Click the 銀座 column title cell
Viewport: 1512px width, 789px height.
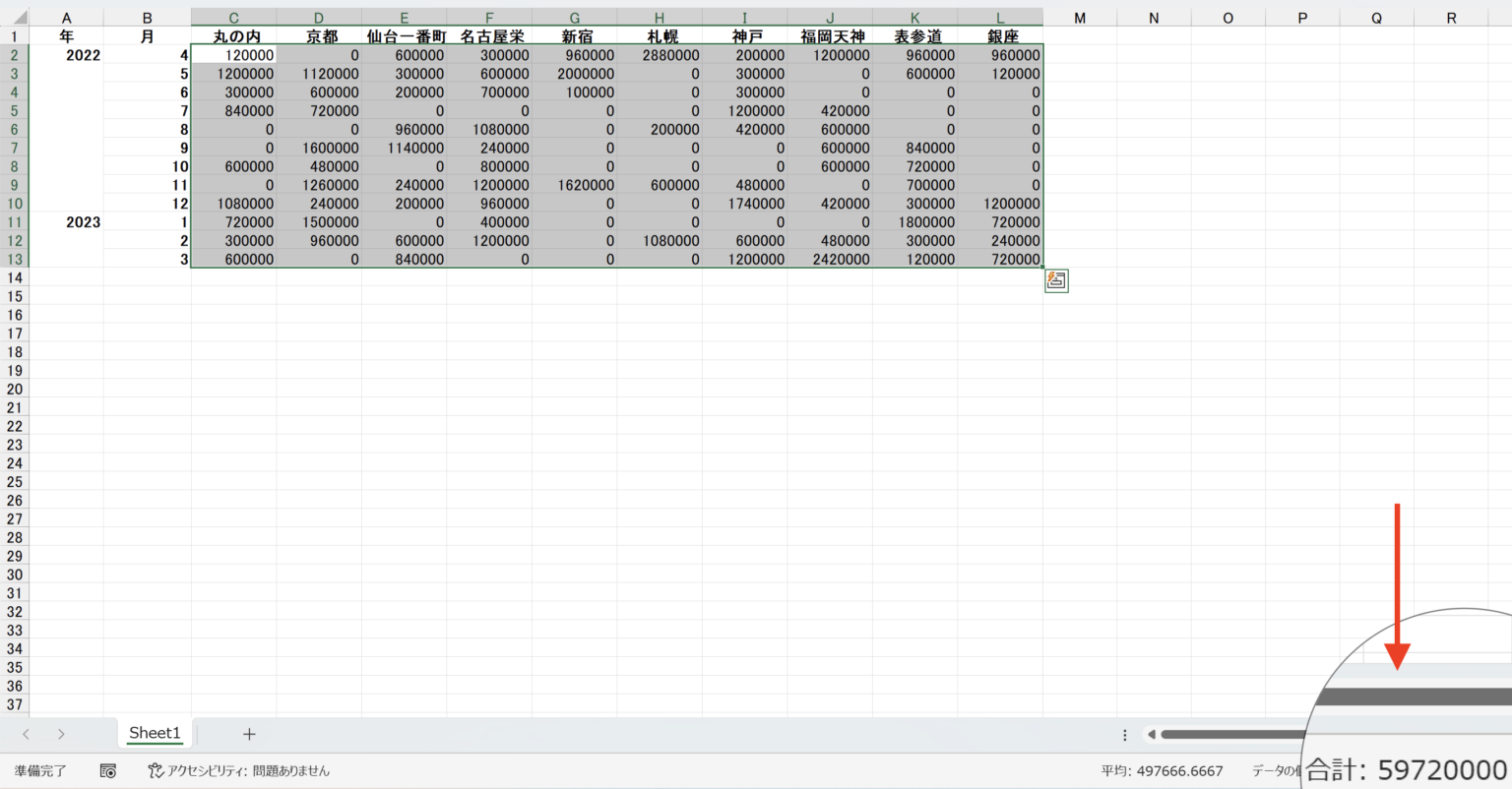pos(1000,36)
